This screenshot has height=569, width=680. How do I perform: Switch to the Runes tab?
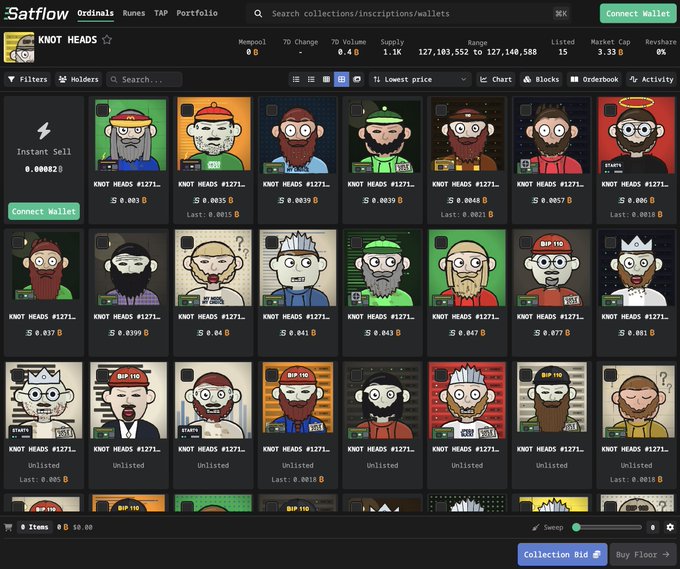(134, 13)
